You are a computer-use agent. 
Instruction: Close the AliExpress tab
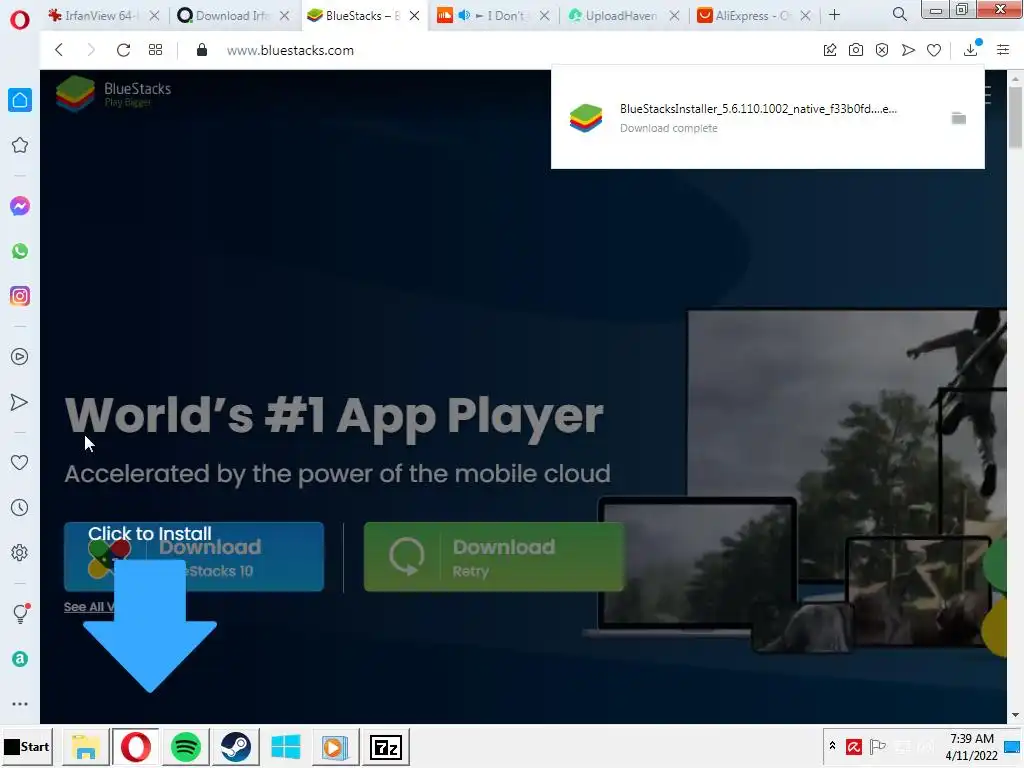coord(806,15)
